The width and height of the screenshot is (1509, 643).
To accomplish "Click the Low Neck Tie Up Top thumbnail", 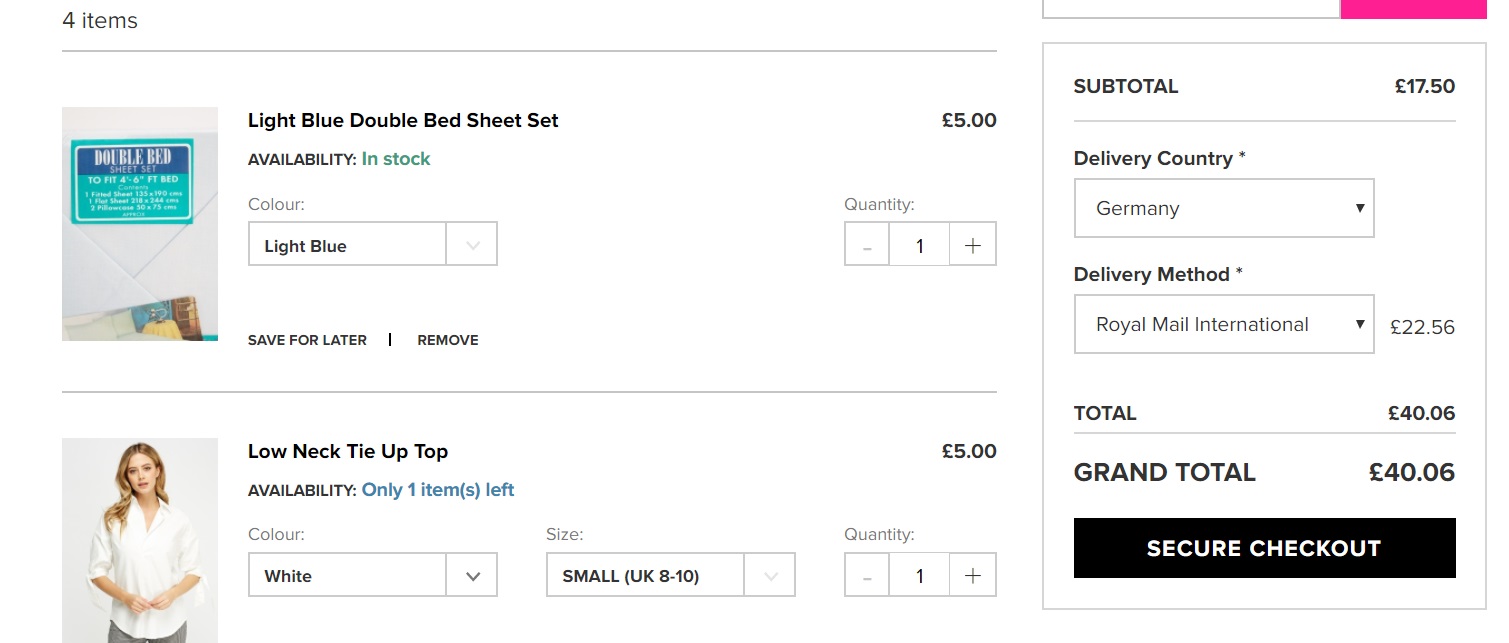I will [x=140, y=540].
